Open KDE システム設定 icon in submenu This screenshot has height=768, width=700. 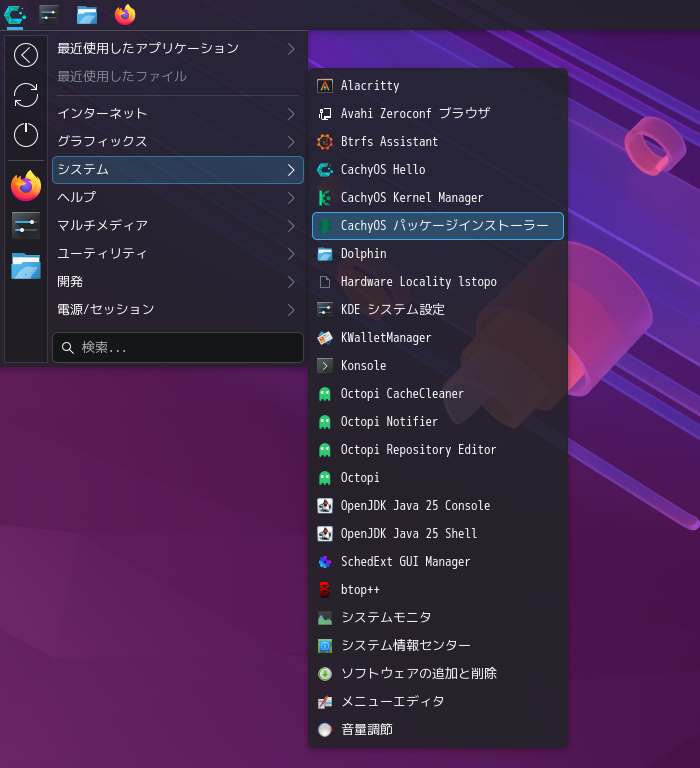click(x=325, y=310)
